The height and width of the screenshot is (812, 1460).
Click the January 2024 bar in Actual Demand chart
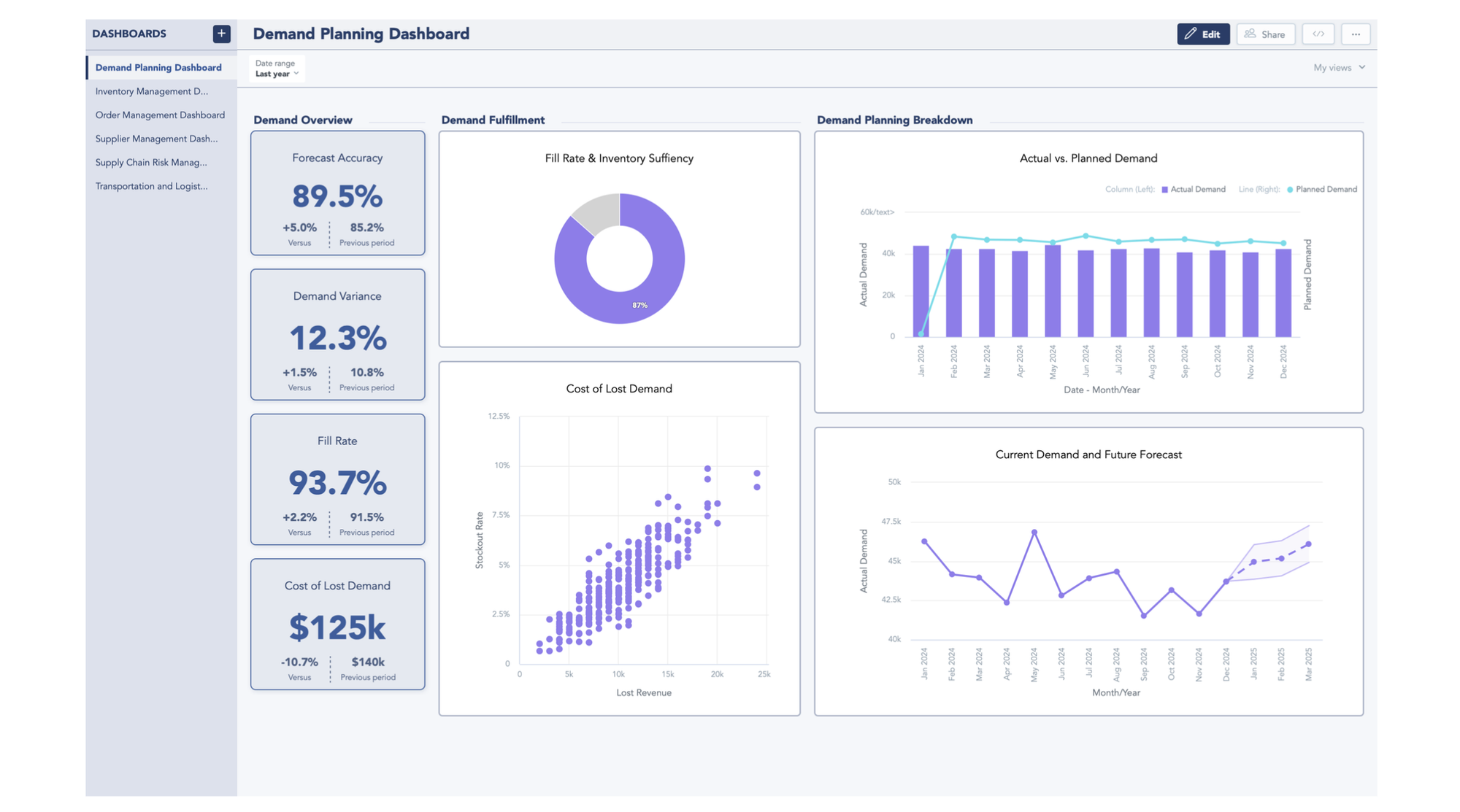(x=921, y=292)
